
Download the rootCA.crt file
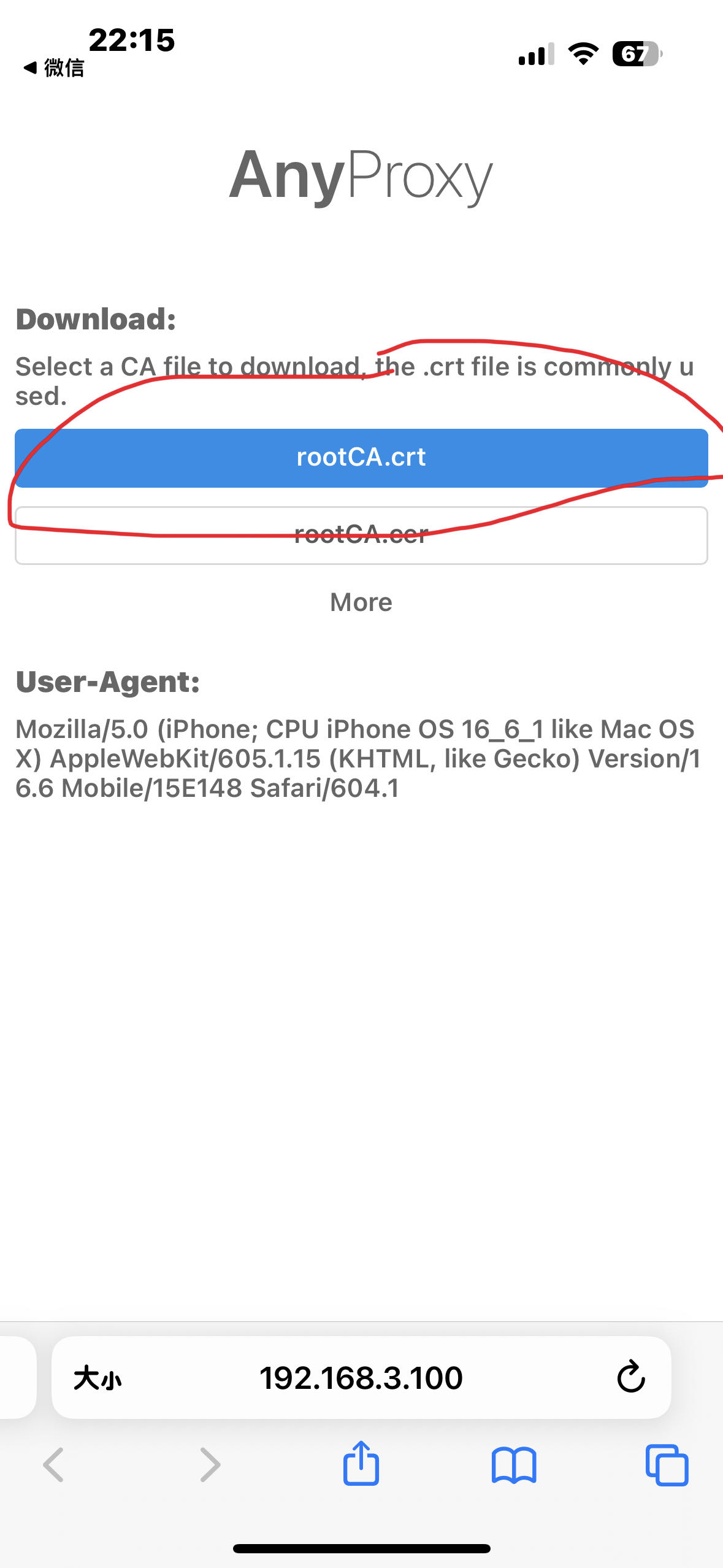click(x=361, y=458)
